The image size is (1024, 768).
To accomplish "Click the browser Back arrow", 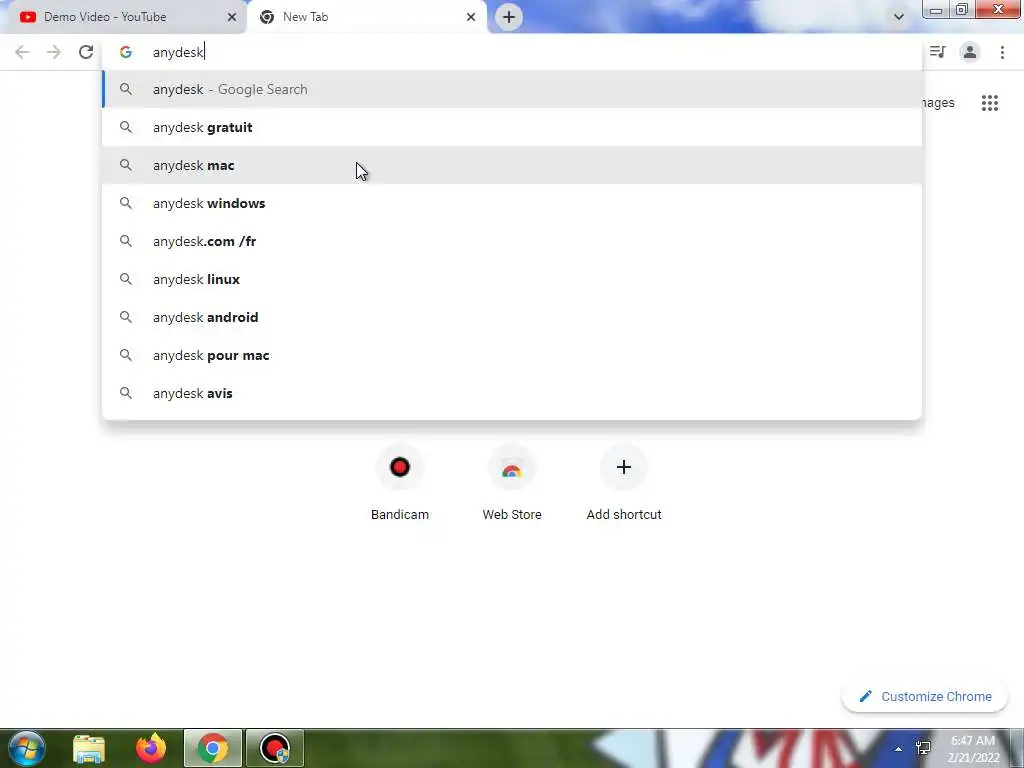I will tap(22, 52).
